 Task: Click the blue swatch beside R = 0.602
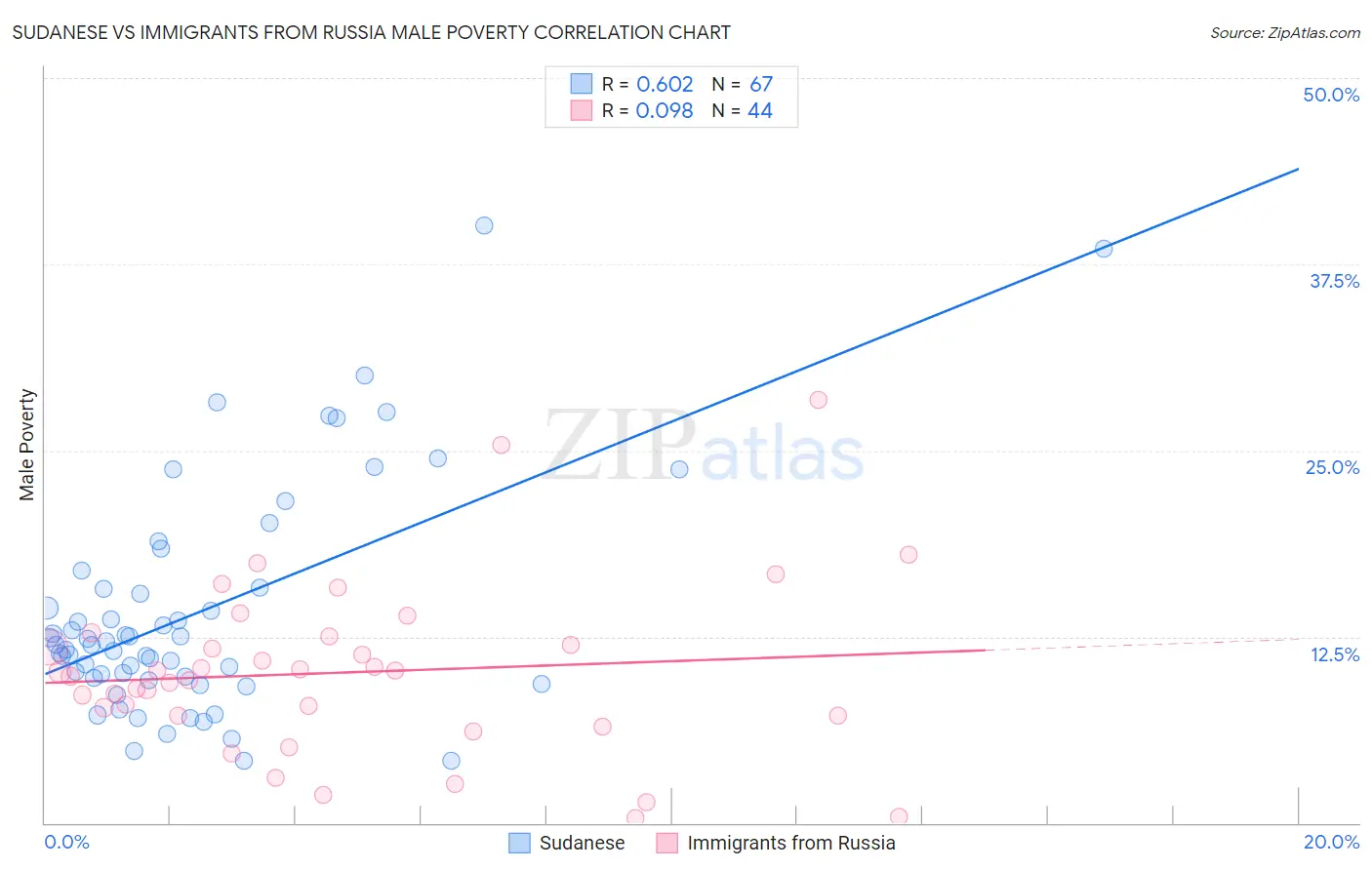(582, 84)
